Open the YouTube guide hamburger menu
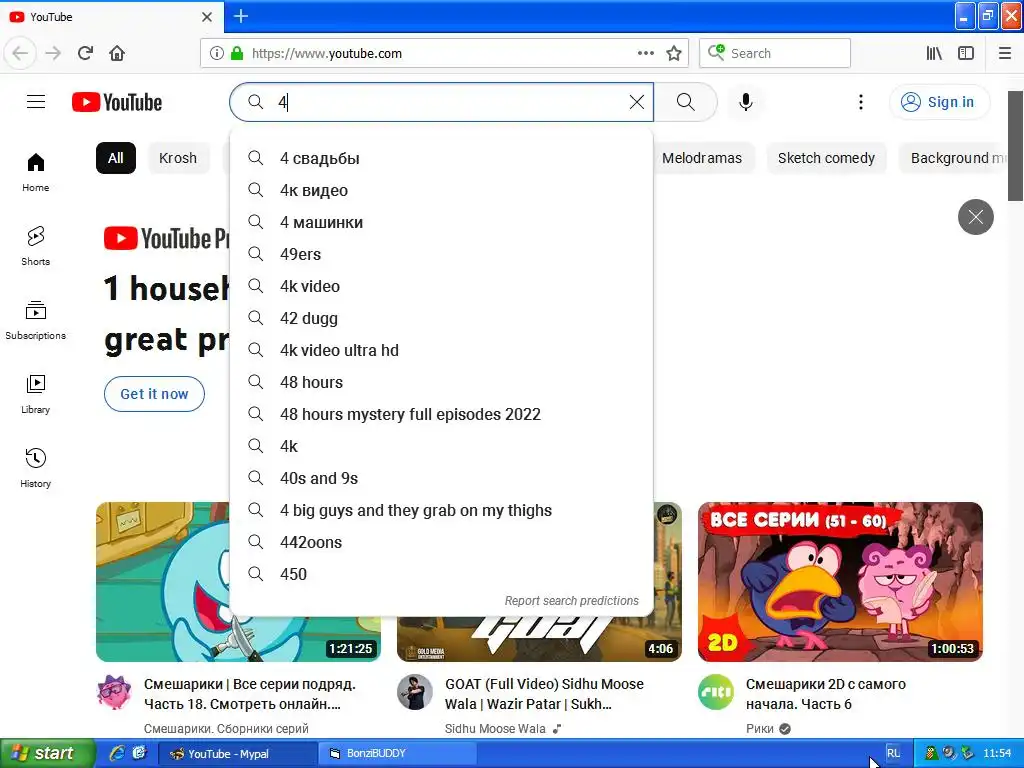Viewport: 1024px width, 768px height. pos(36,102)
